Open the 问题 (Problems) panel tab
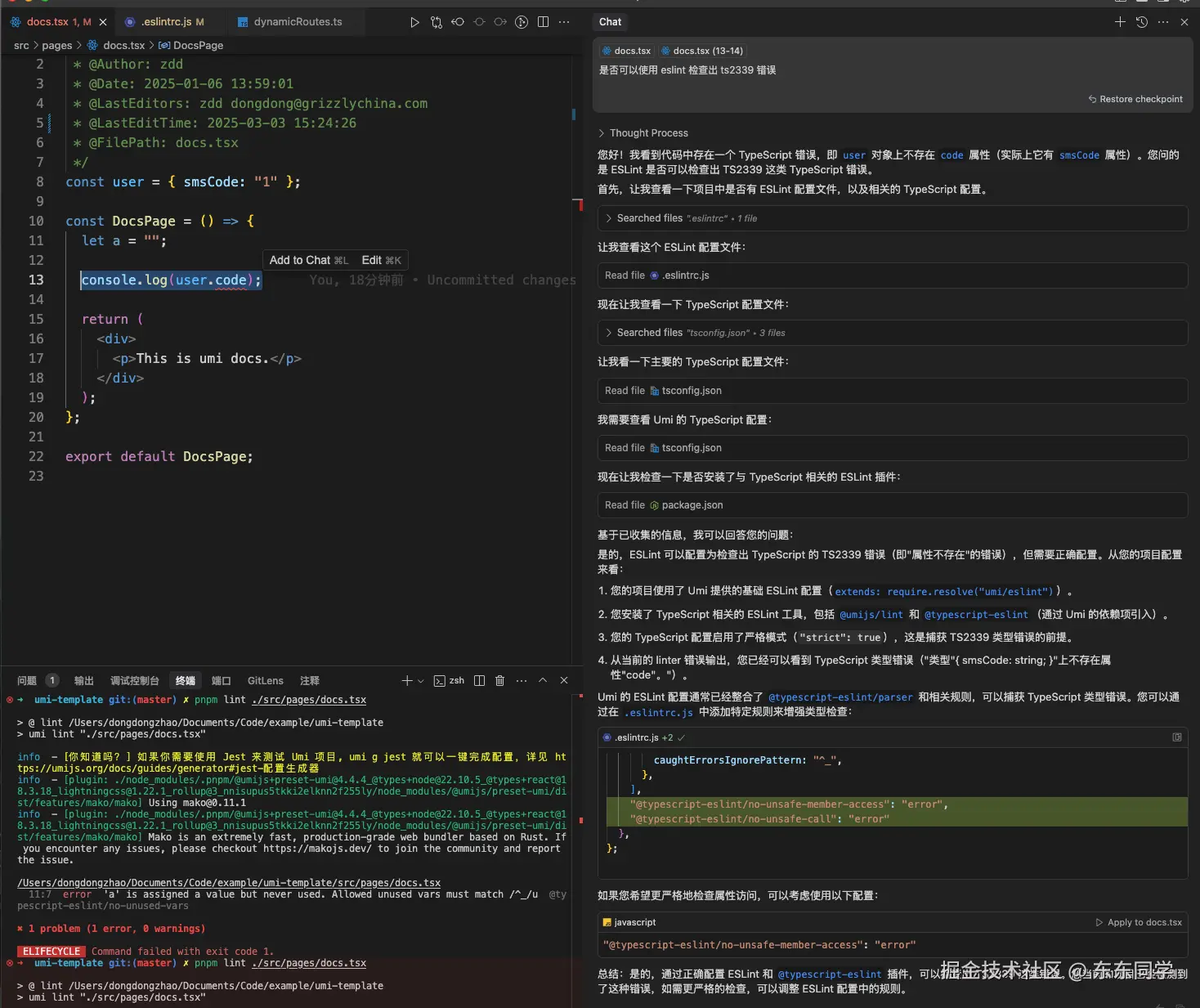This screenshot has width=1200, height=1008. tap(38, 680)
